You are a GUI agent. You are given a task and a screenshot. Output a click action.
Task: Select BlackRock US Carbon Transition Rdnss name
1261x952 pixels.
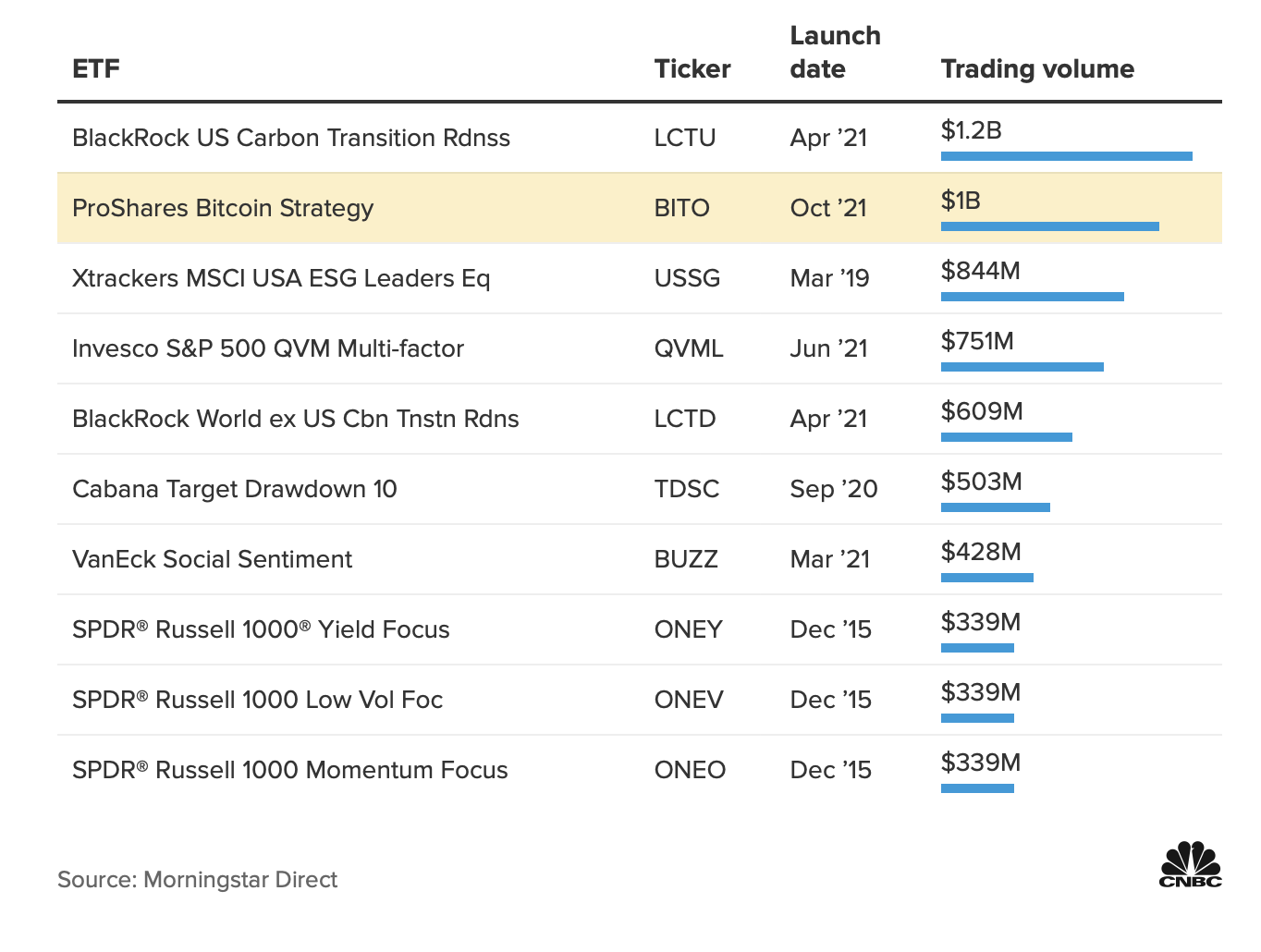291,138
